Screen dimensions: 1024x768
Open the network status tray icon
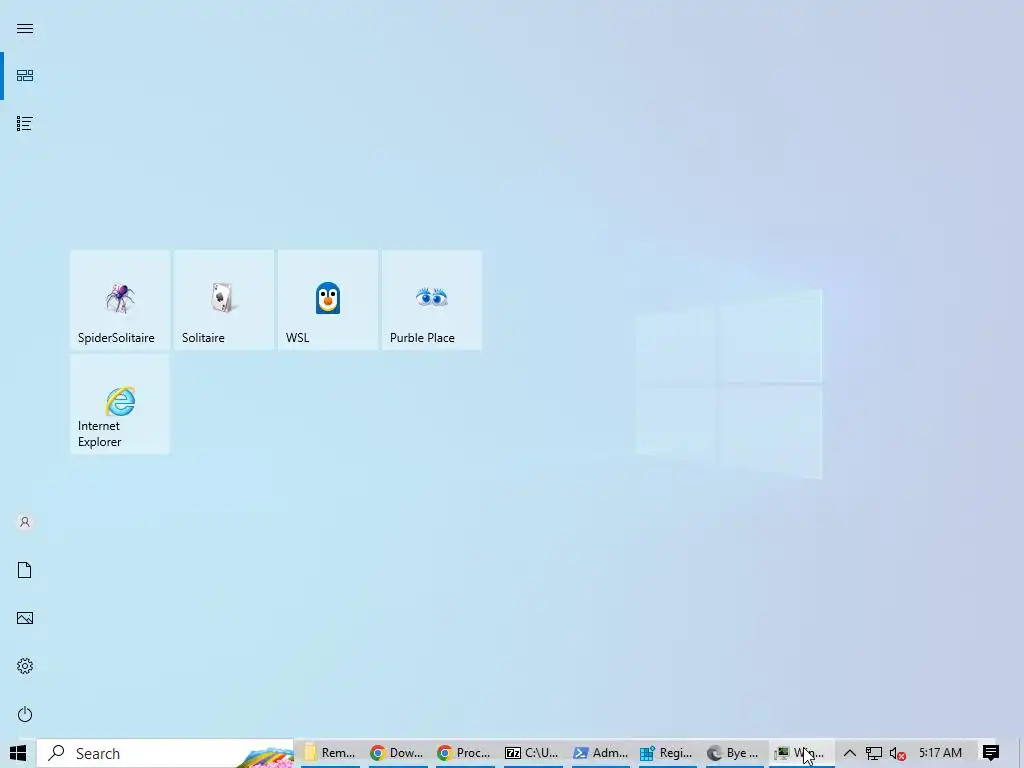874,753
